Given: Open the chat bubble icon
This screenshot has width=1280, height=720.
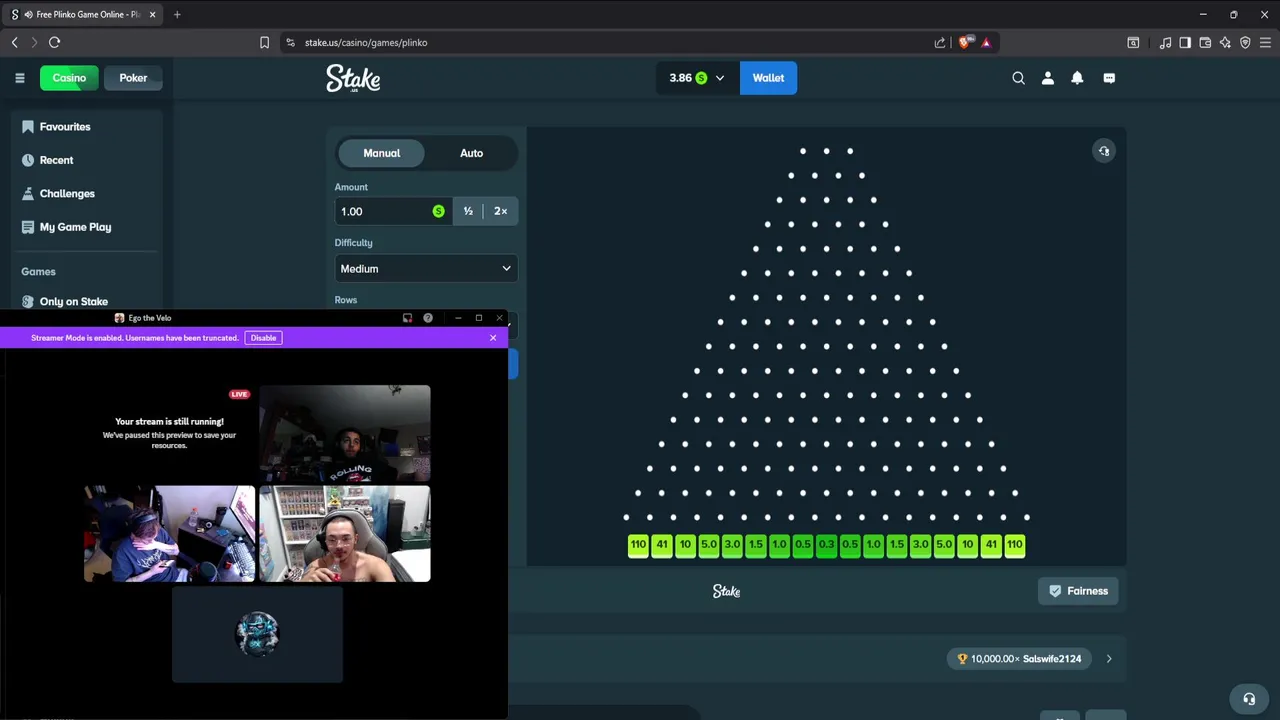Looking at the screenshot, I should click(x=1109, y=78).
